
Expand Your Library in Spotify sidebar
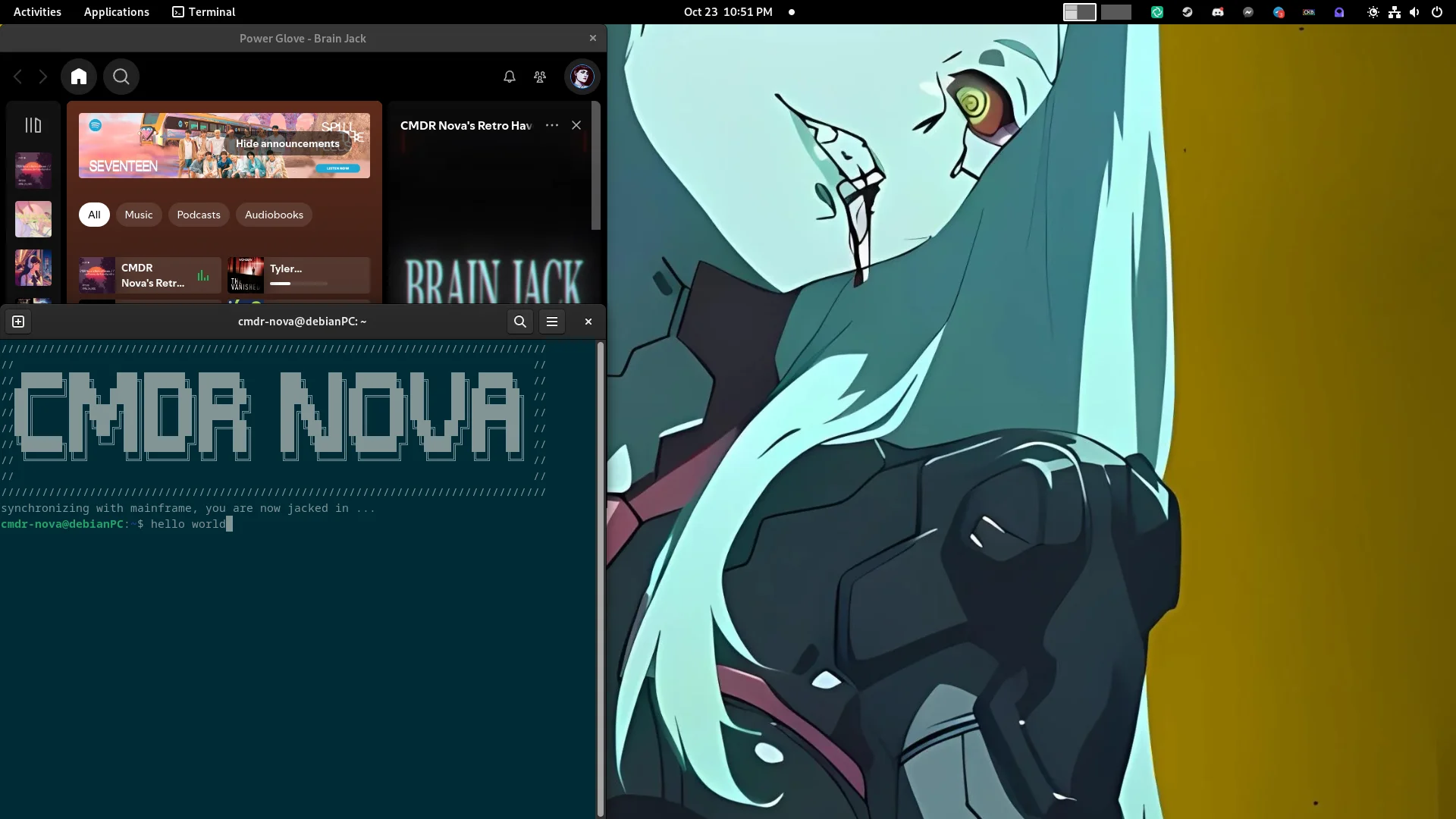33,125
